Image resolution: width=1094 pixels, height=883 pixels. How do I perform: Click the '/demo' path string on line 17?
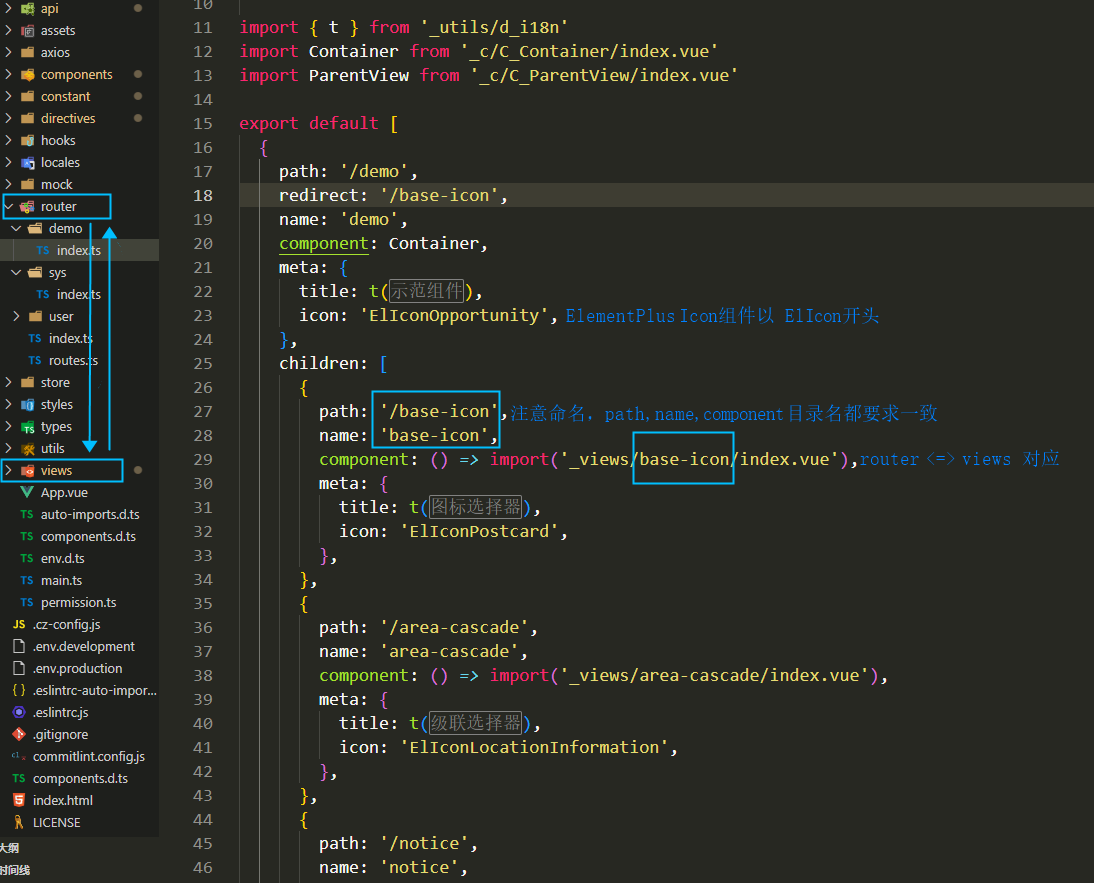pyautogui.click(x=375, y=172)
